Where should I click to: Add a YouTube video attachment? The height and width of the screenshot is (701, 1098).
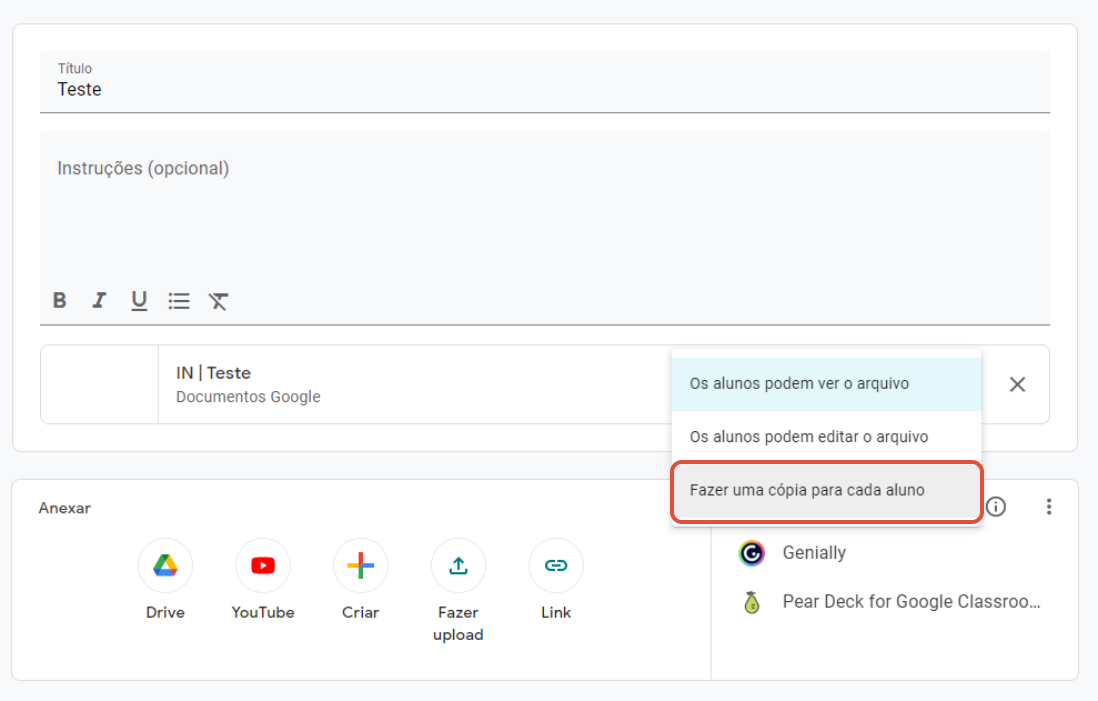262,565
